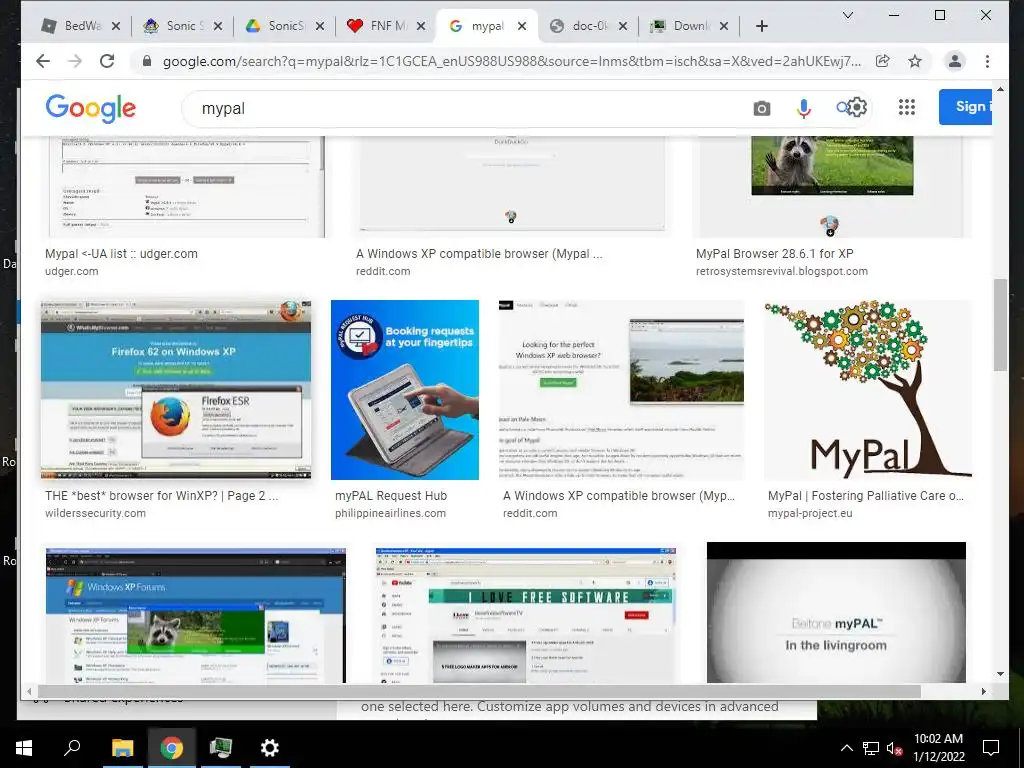This screenshot has width=1024, height=768.
Task: Start voice search with the microphone
Action: (x=804, y=108)
